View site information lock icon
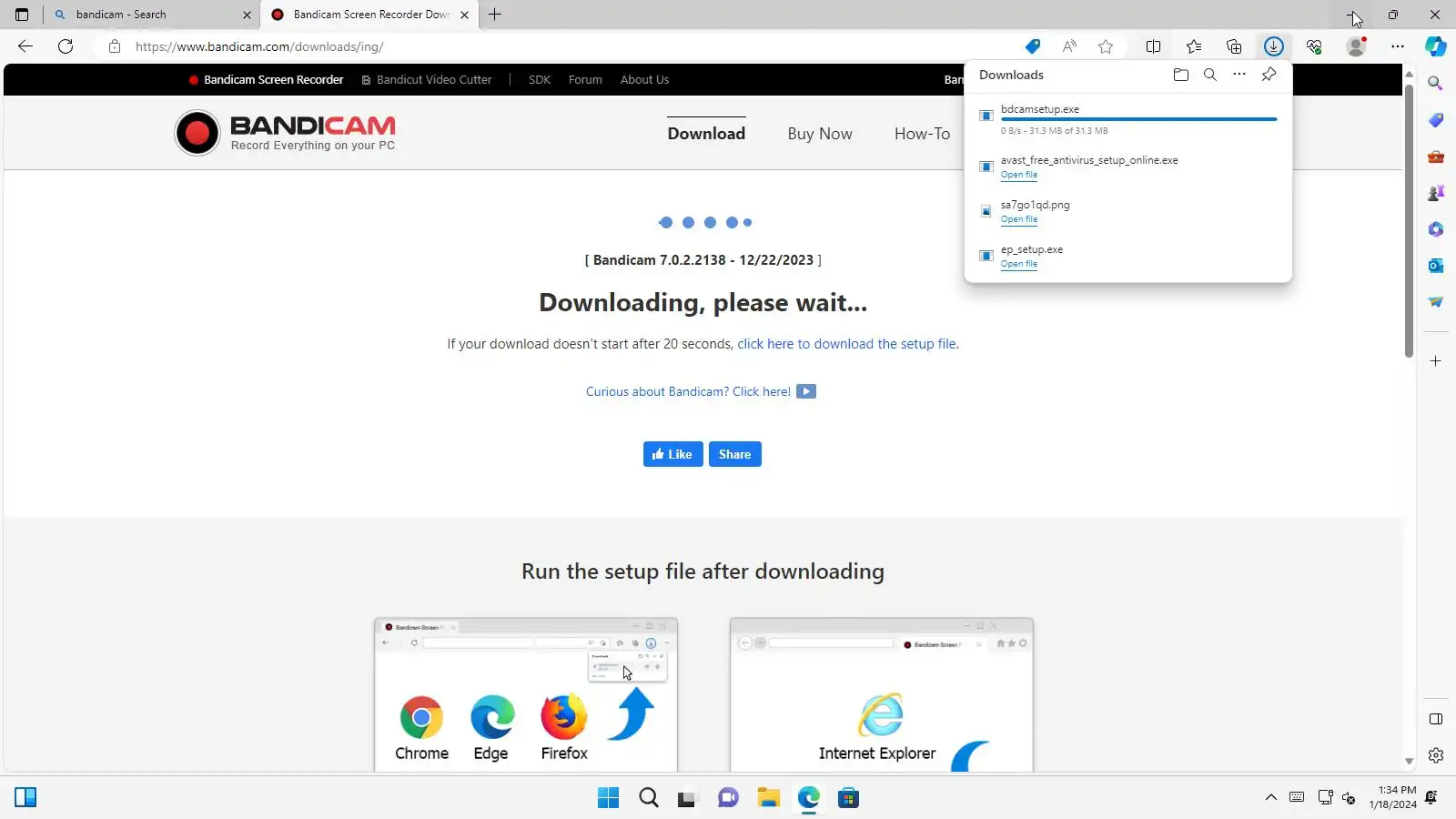Viewport: 1456px width, 819px height. point(115,46)
